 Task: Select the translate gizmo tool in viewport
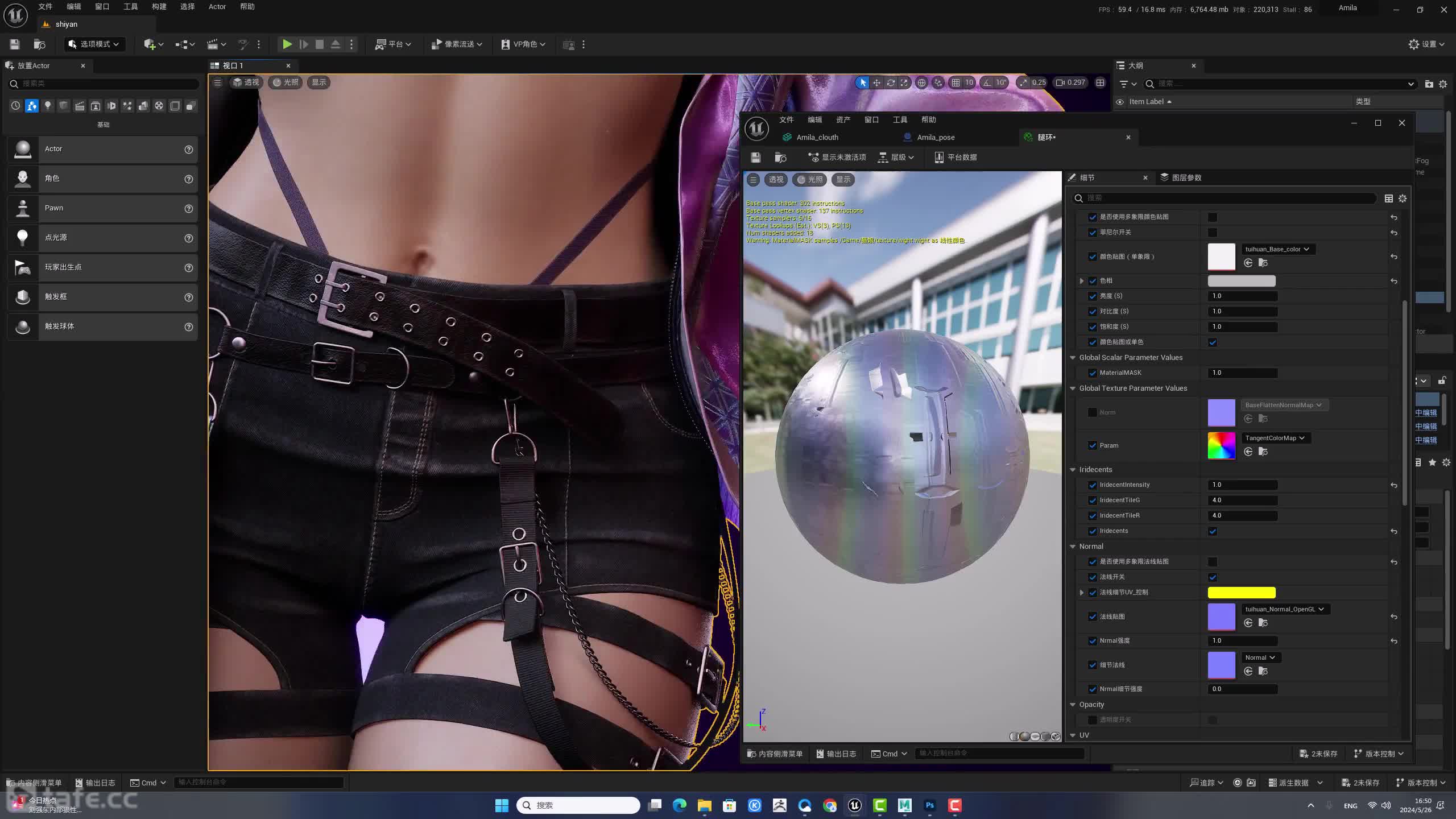pyautogui.click(x=876, y=82)
